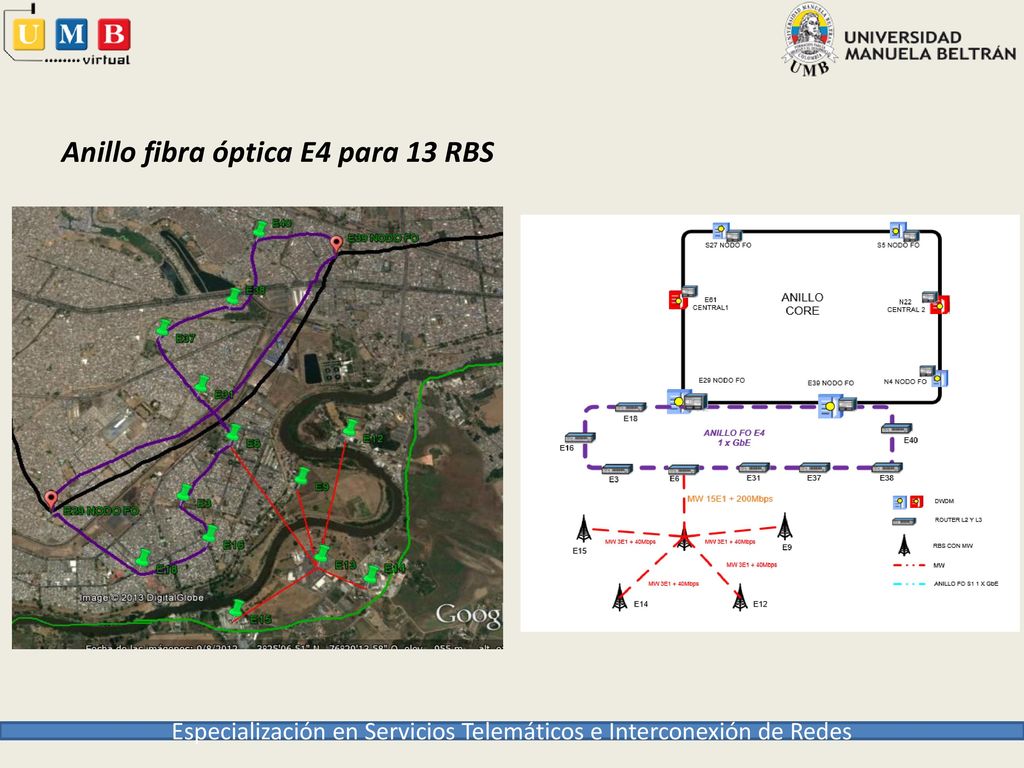Image resolution: width=1024 pixels, height=768 pixels.
Task: Click the E16 router in the diagram
Action: tap(580, 438)
